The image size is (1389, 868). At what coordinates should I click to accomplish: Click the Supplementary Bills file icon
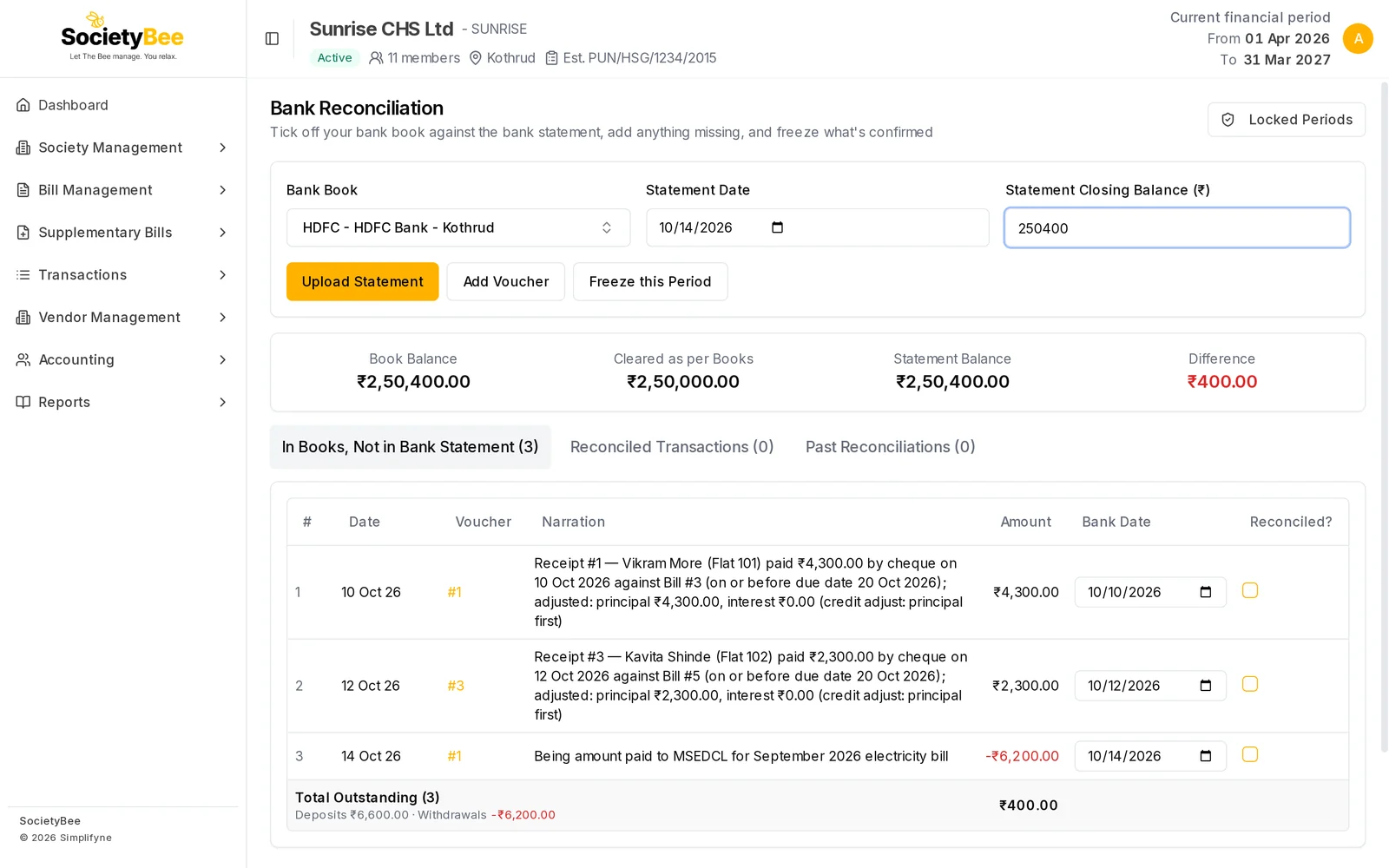23,233
